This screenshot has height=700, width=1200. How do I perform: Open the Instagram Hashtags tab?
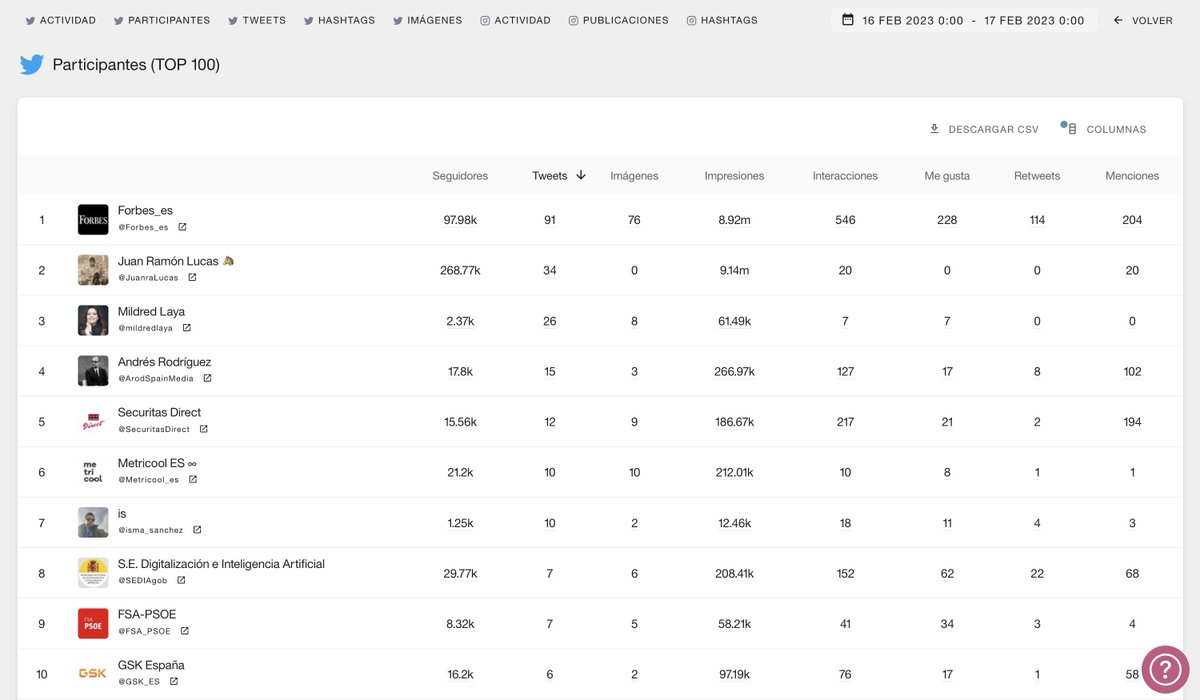click(x=722, y=20)
